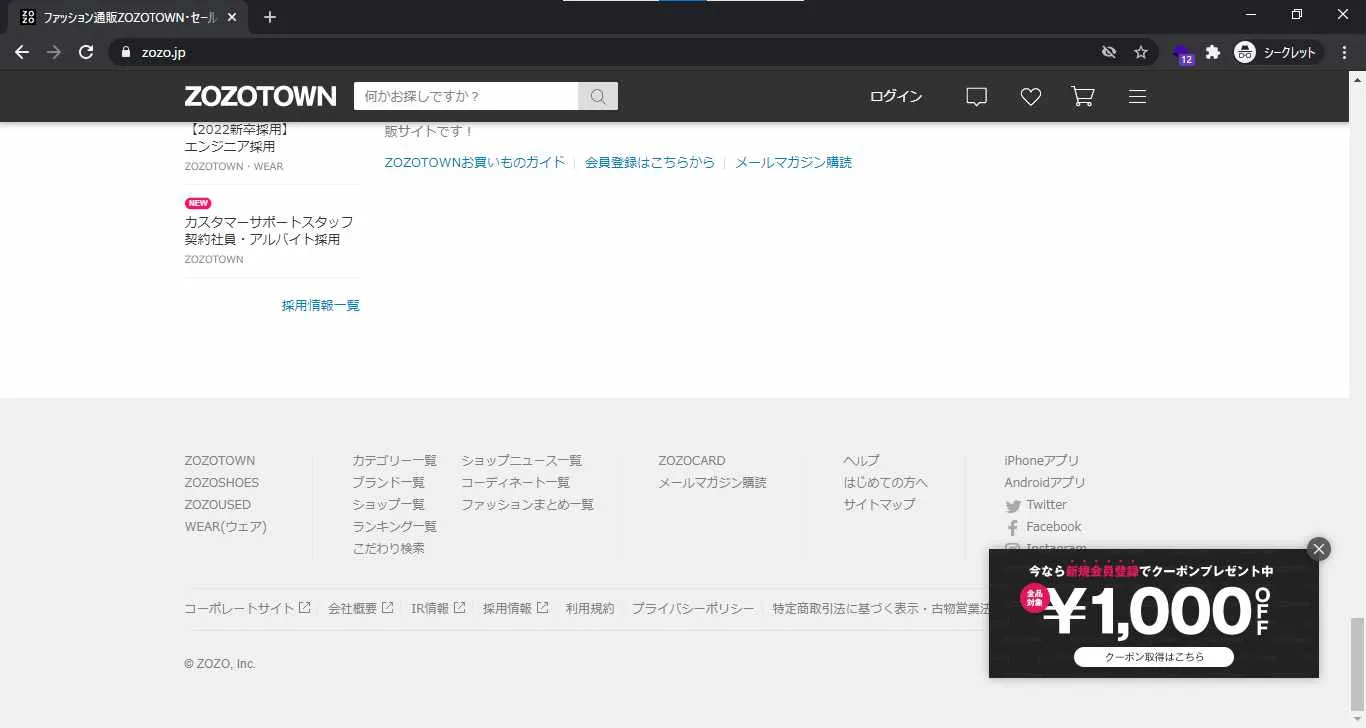Screen dimensions: 1366x728
Task: Open ZOZOTOWNお買いものガイド link
Action: tap(475, 162)
